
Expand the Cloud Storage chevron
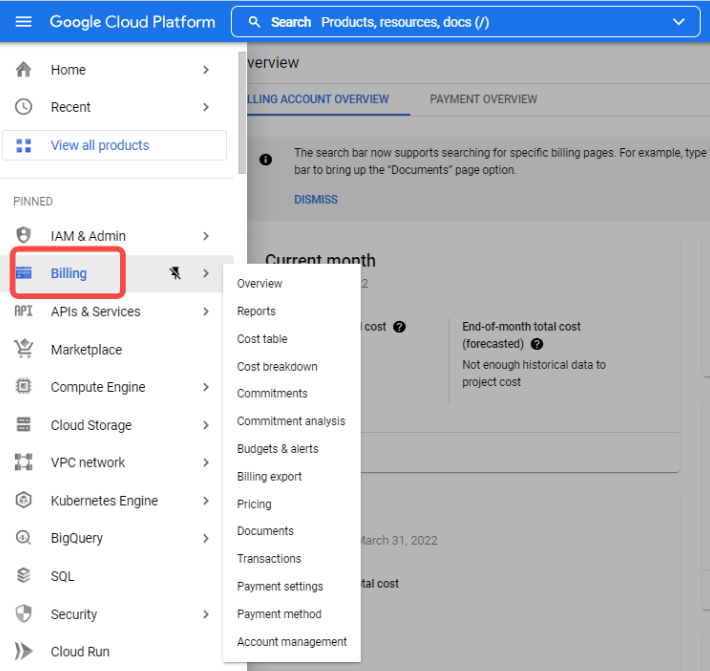[206, 425]
